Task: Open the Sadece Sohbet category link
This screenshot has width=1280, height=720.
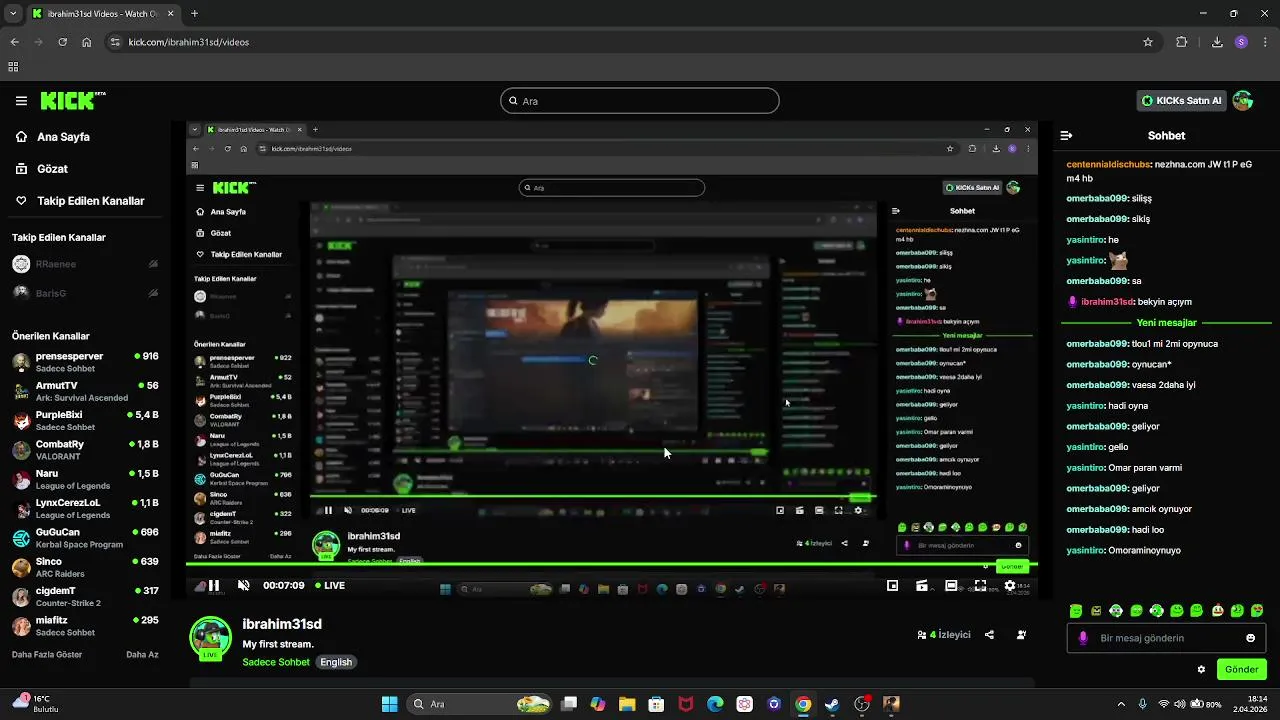Action: [276, 662]
